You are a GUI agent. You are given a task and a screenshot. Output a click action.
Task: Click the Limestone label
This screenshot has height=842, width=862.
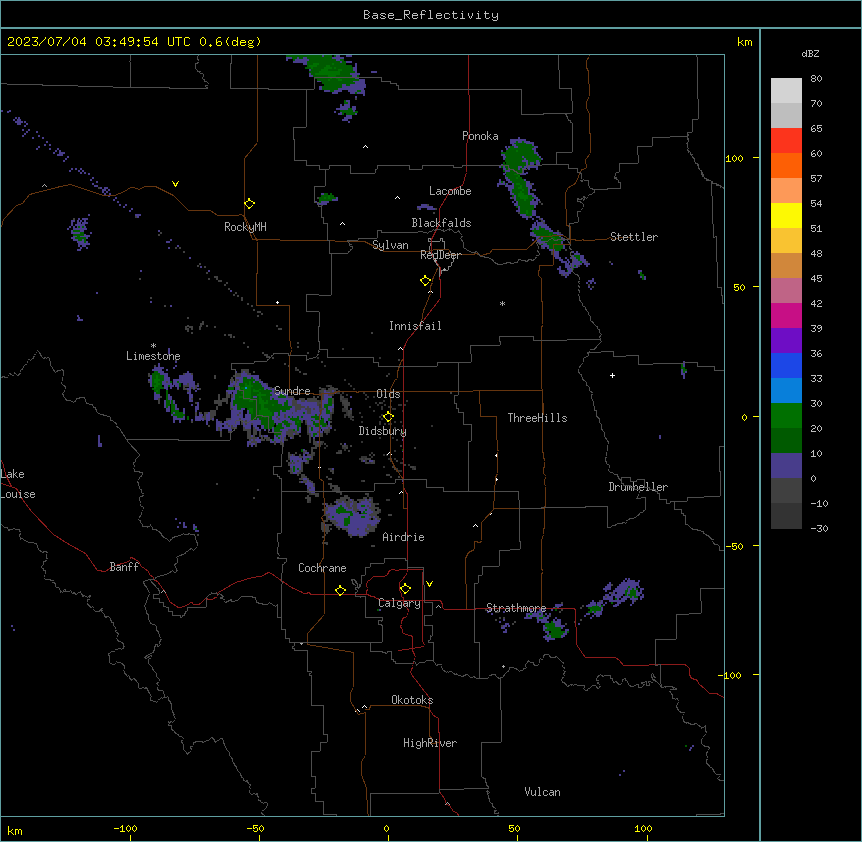153,356
